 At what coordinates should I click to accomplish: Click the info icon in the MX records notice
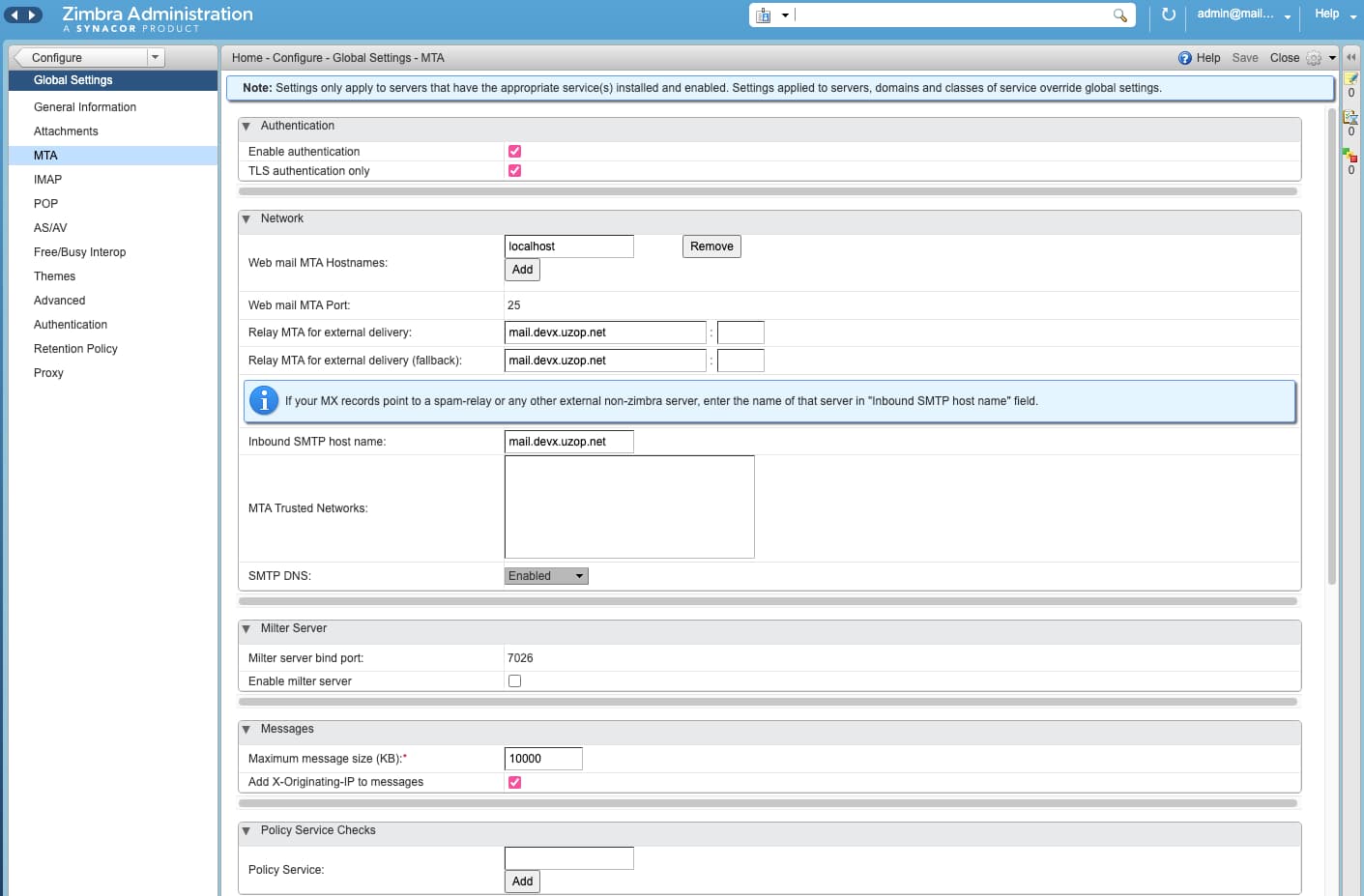264,400
